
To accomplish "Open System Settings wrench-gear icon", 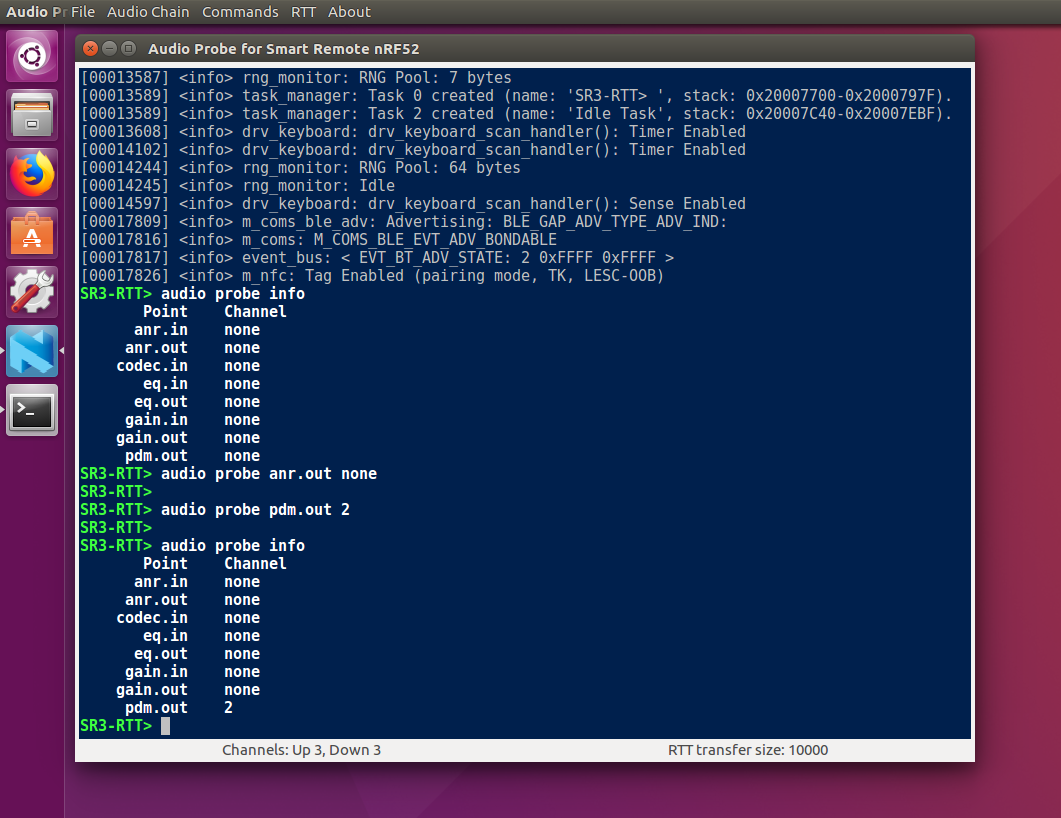I will coord(32,292).
